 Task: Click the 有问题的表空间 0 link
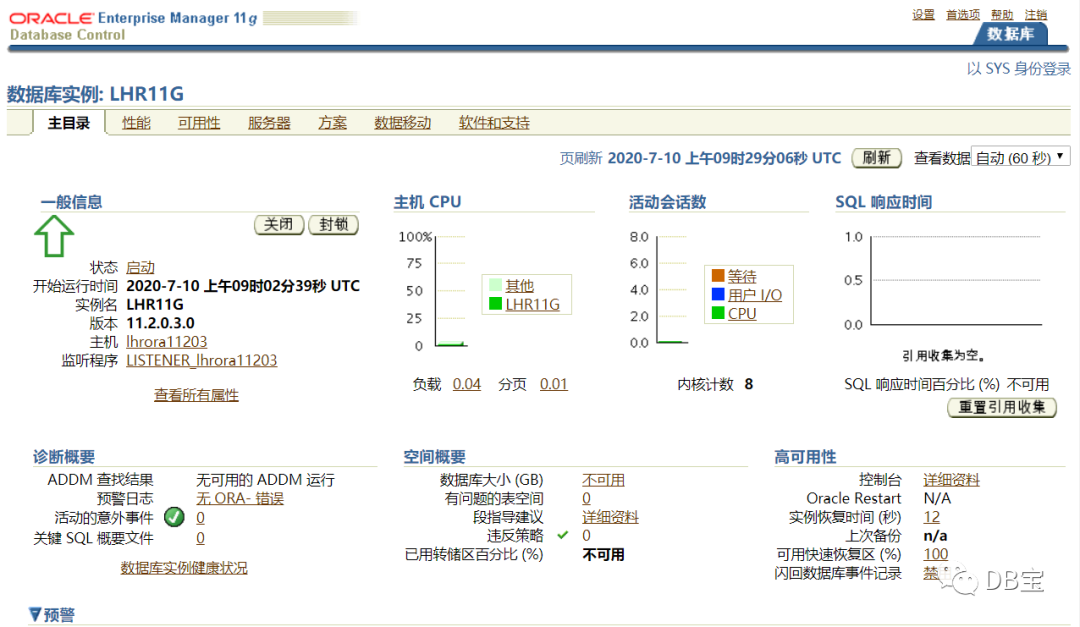[586, 498]
